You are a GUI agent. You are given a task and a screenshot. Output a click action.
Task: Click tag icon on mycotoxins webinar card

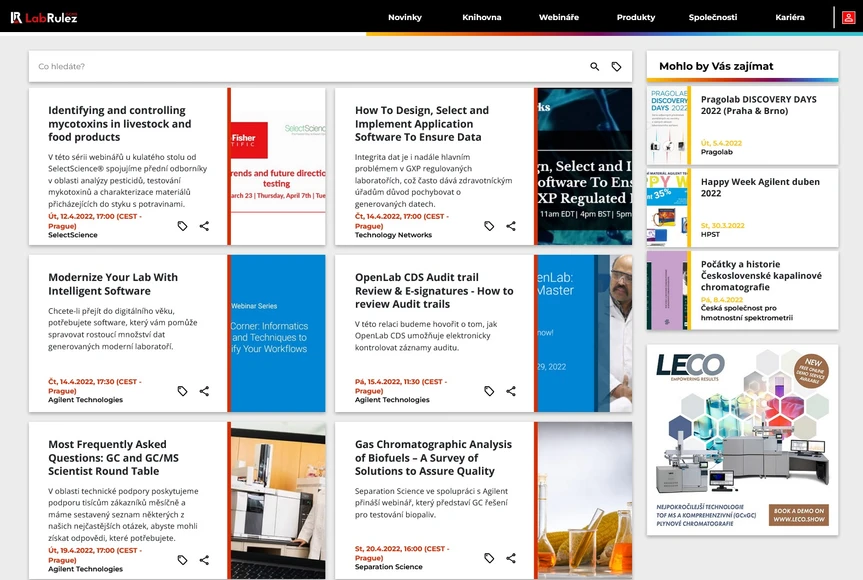(182, 226)
